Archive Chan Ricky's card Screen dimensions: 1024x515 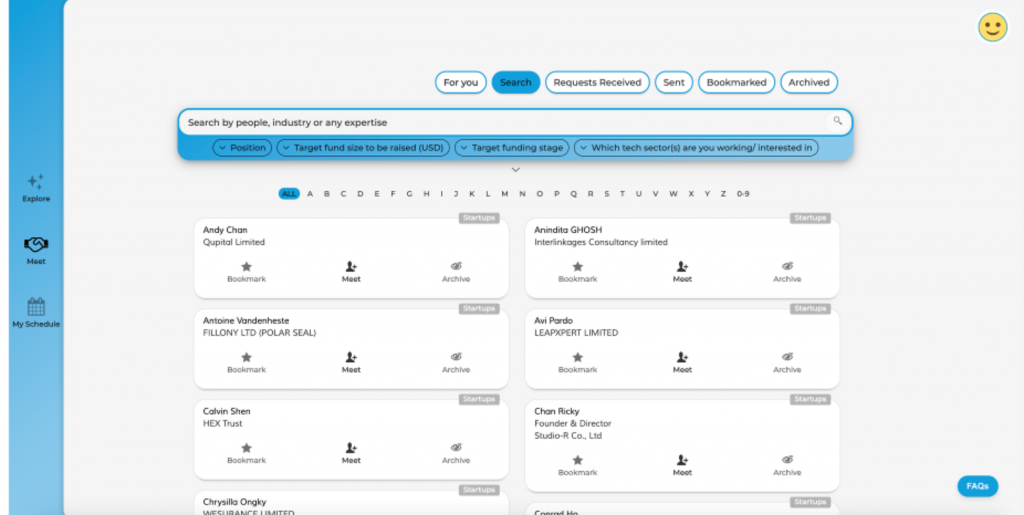(x=787, y=460)
